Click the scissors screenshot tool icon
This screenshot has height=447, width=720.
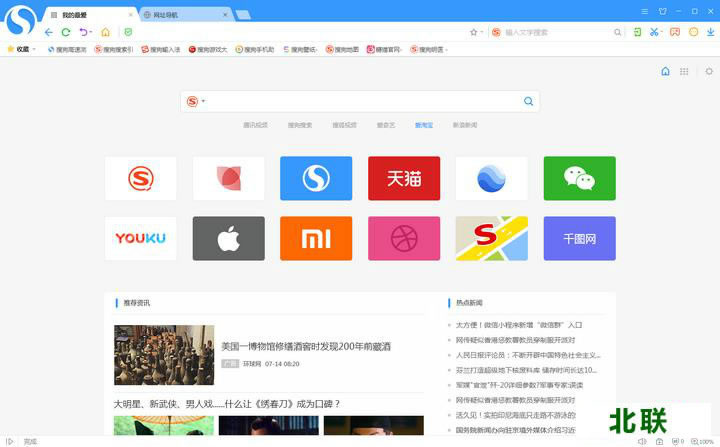point(653,32)
